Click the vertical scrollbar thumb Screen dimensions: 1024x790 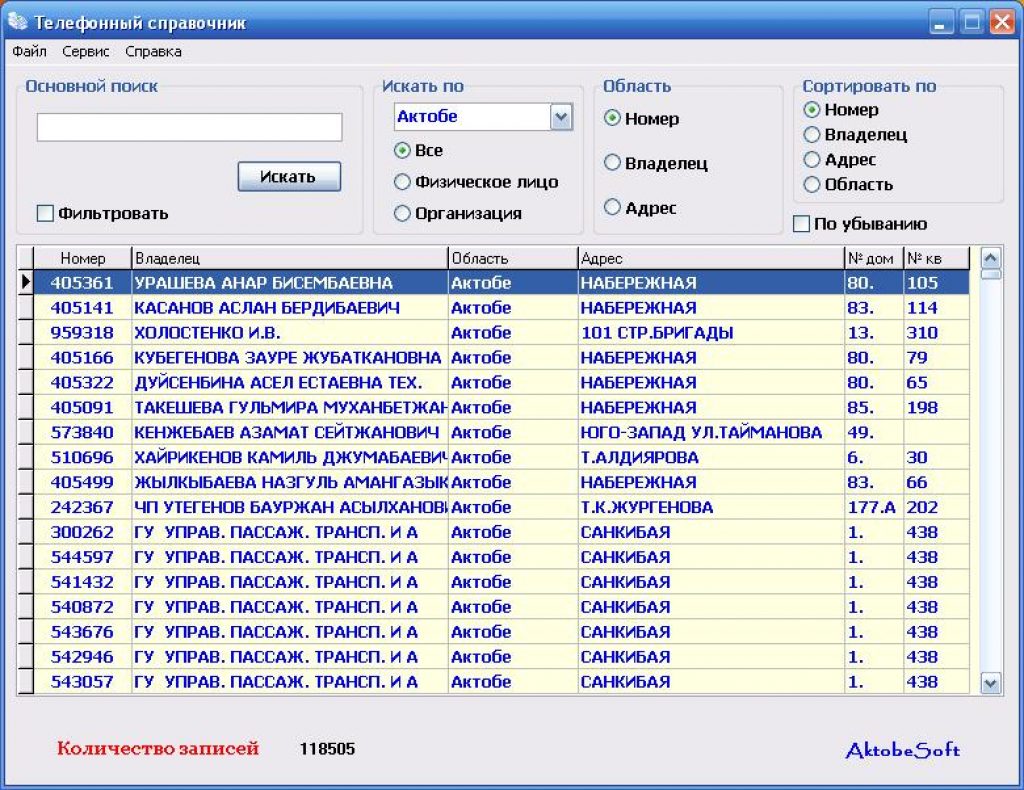(x=990, y=274)
